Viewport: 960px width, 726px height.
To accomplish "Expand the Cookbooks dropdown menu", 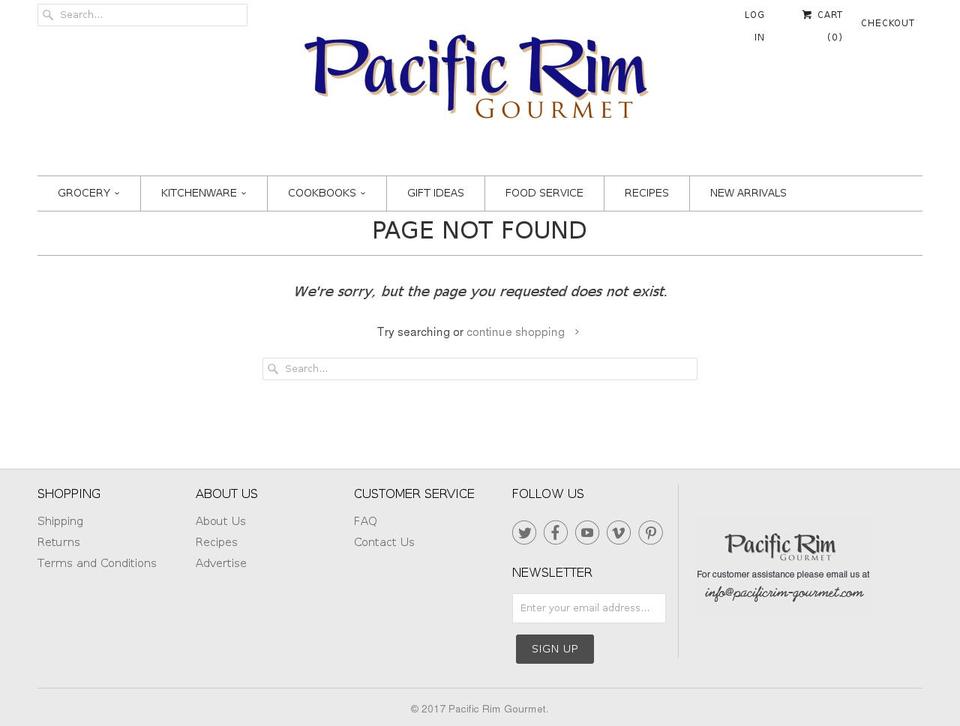I will click(x=327, y=193).
